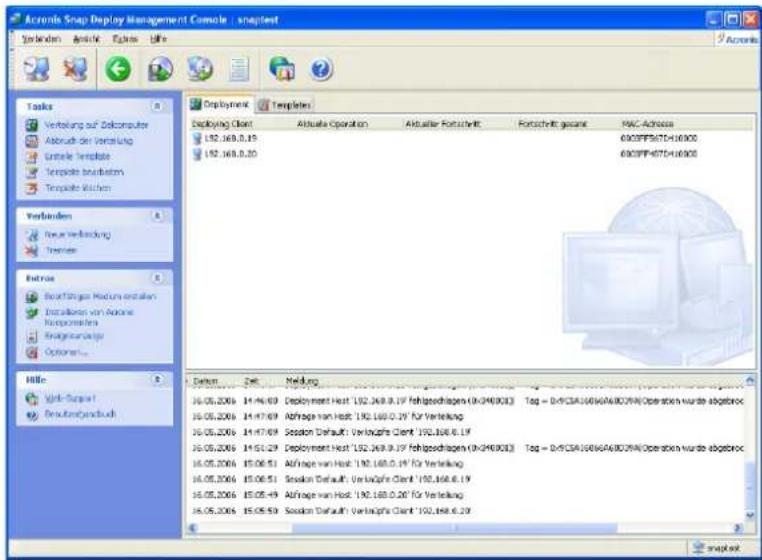Screen dimensions: 762x560
Task: Click the Neue Verbindung icon
Action: click(x=32, y=235)
